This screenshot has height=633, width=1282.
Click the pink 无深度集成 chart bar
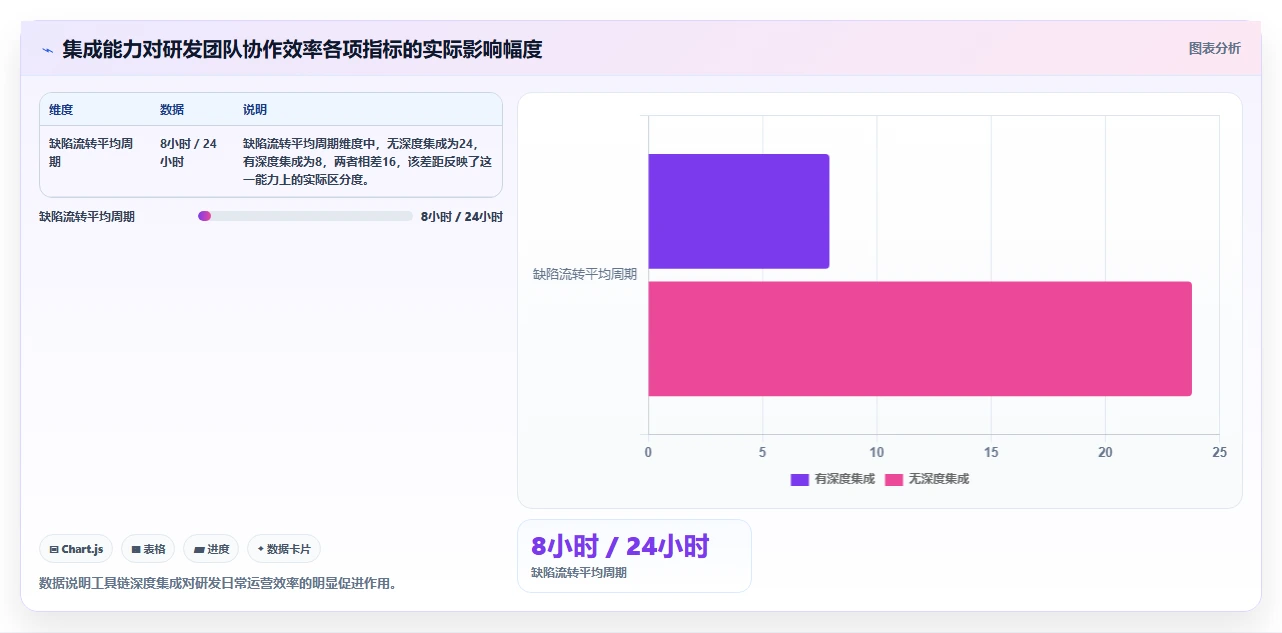click(920, 339)
